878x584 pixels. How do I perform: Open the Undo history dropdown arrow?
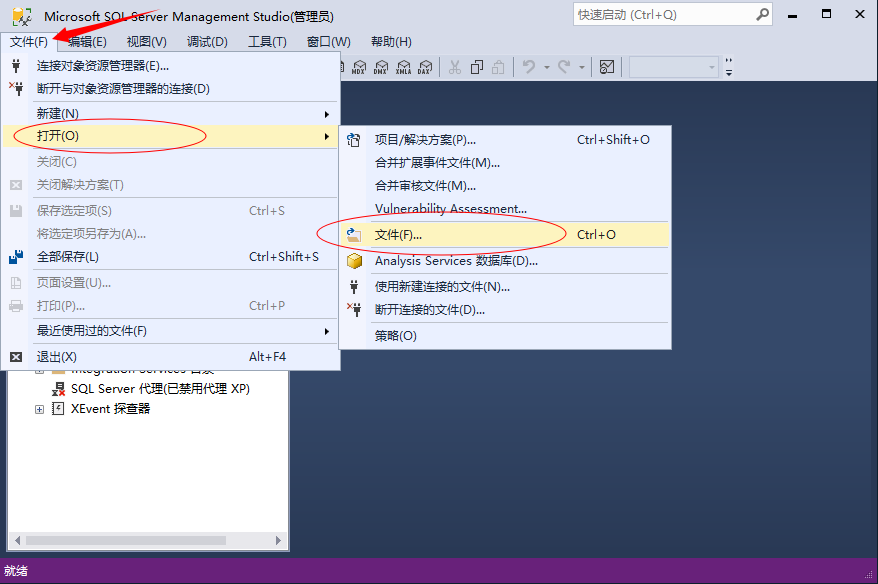[x=547, y=68]
